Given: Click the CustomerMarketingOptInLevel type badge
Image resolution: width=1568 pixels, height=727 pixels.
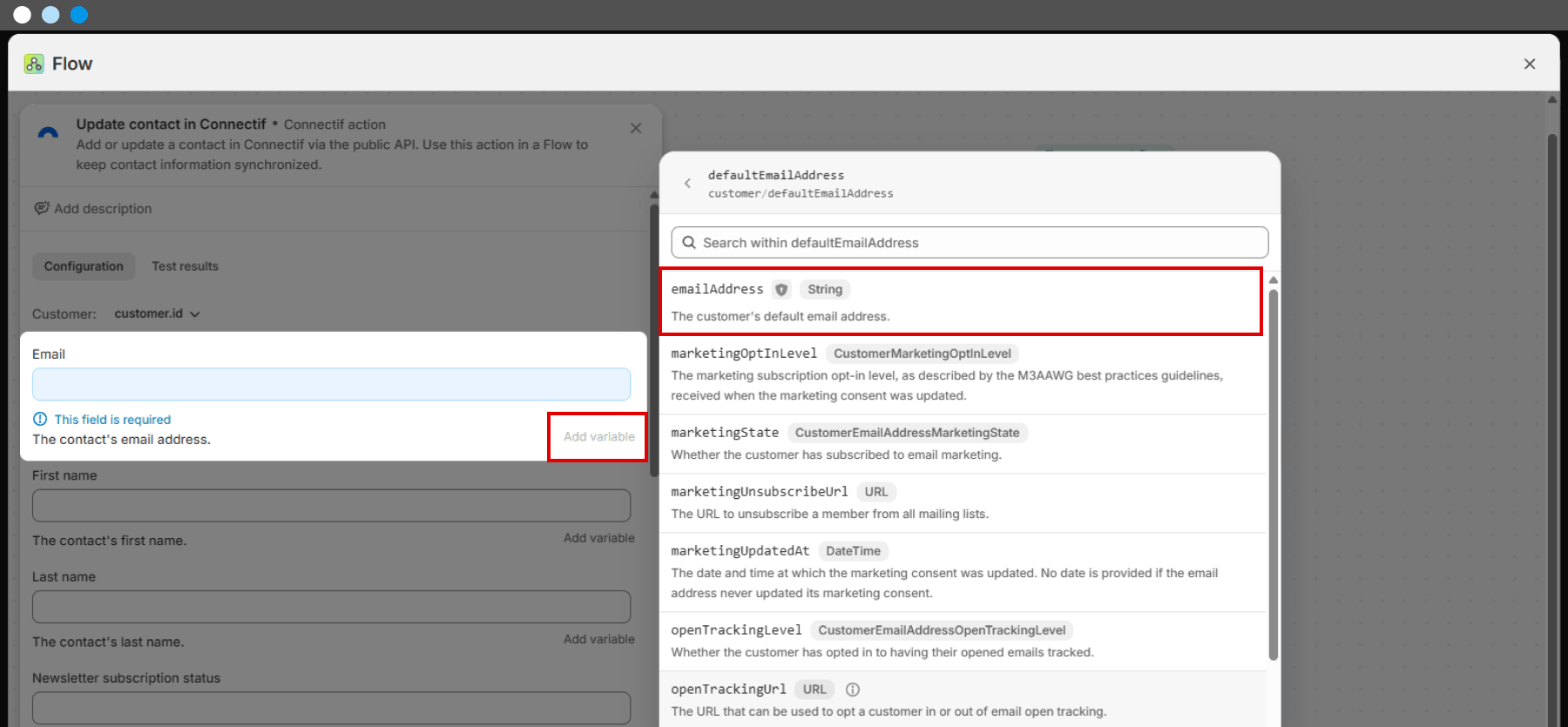Looking at the screenshot, I should [x=922, y=353].
